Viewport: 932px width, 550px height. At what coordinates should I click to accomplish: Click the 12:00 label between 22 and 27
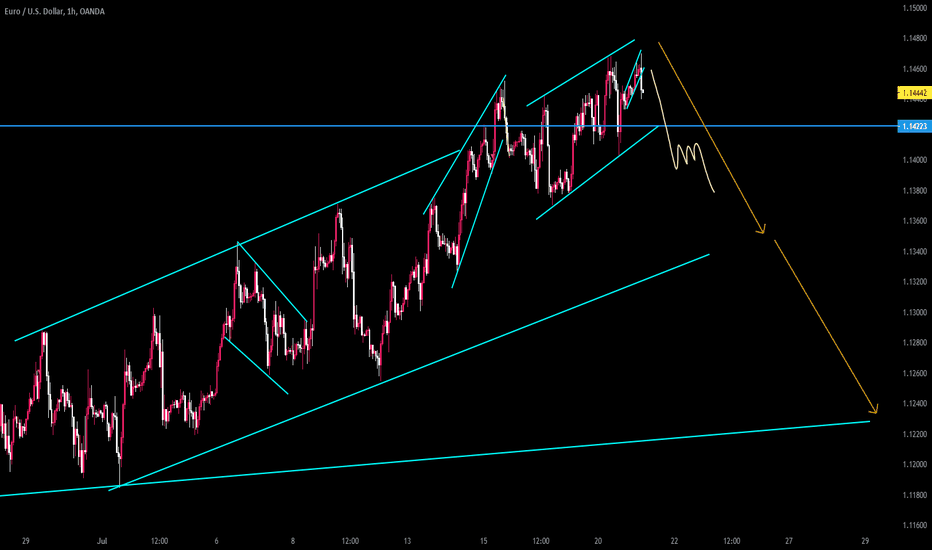tap(732, 541)
